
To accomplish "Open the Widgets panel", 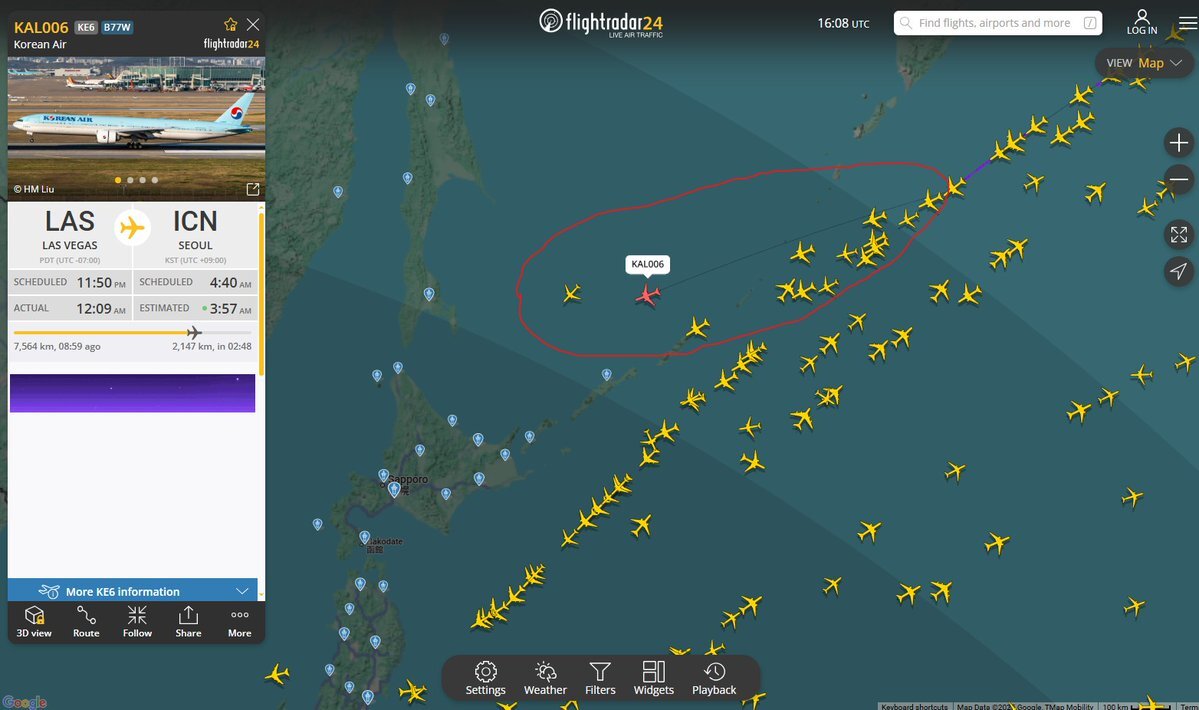I will click(654, 678).
